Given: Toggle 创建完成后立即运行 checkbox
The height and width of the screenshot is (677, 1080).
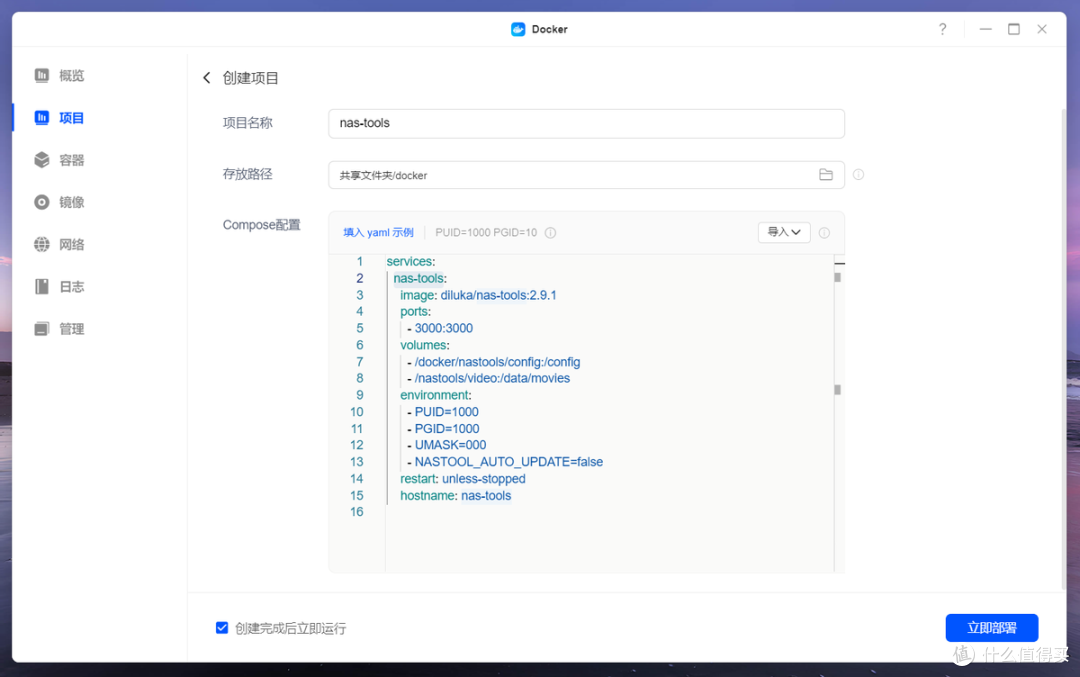Looking at the screenshot, I should (x=222, y=627).
